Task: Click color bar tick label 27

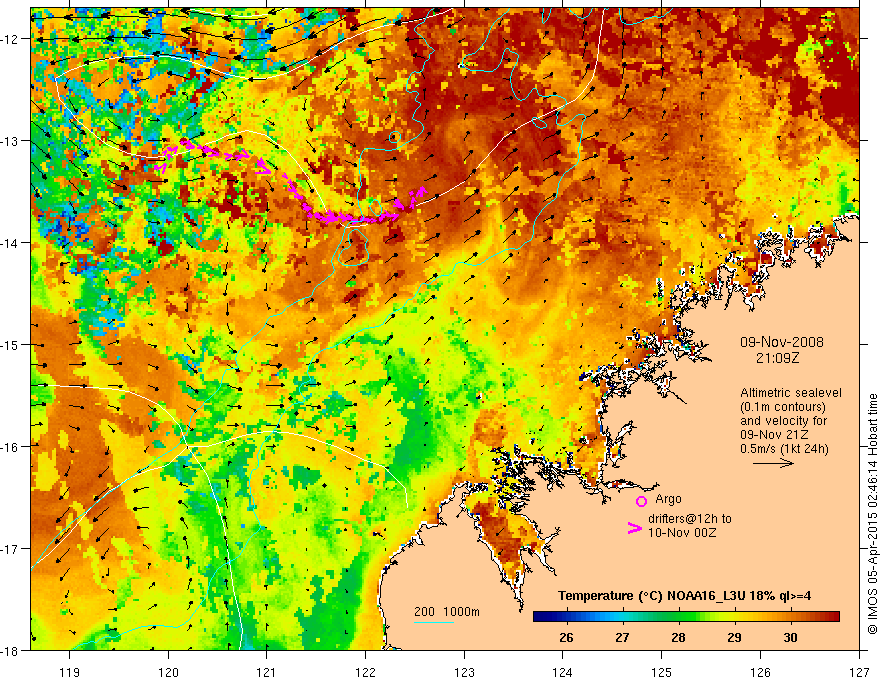Action: click(622, 637)
